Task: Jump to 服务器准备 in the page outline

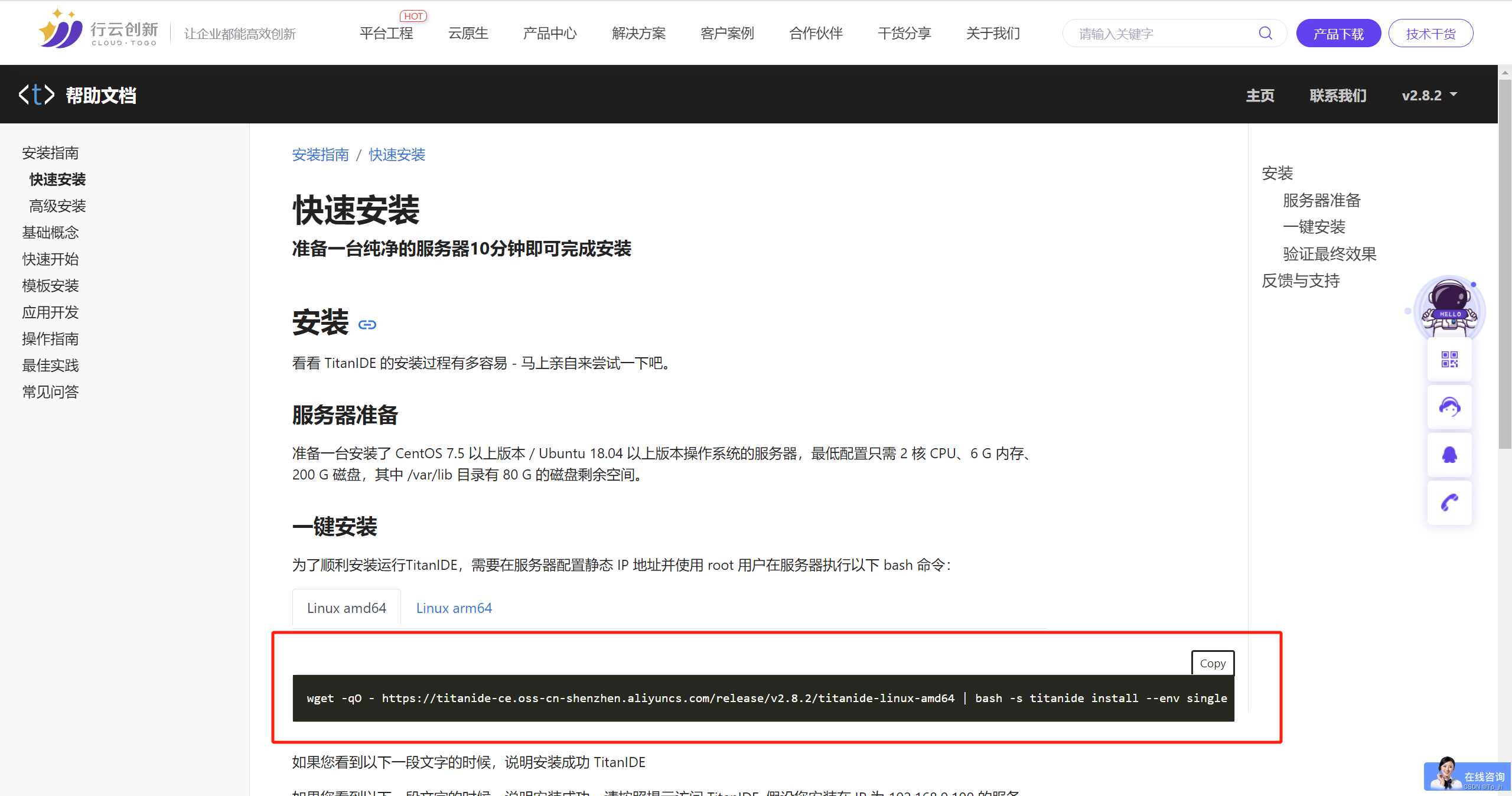Action: click(x=1321, y=200)
